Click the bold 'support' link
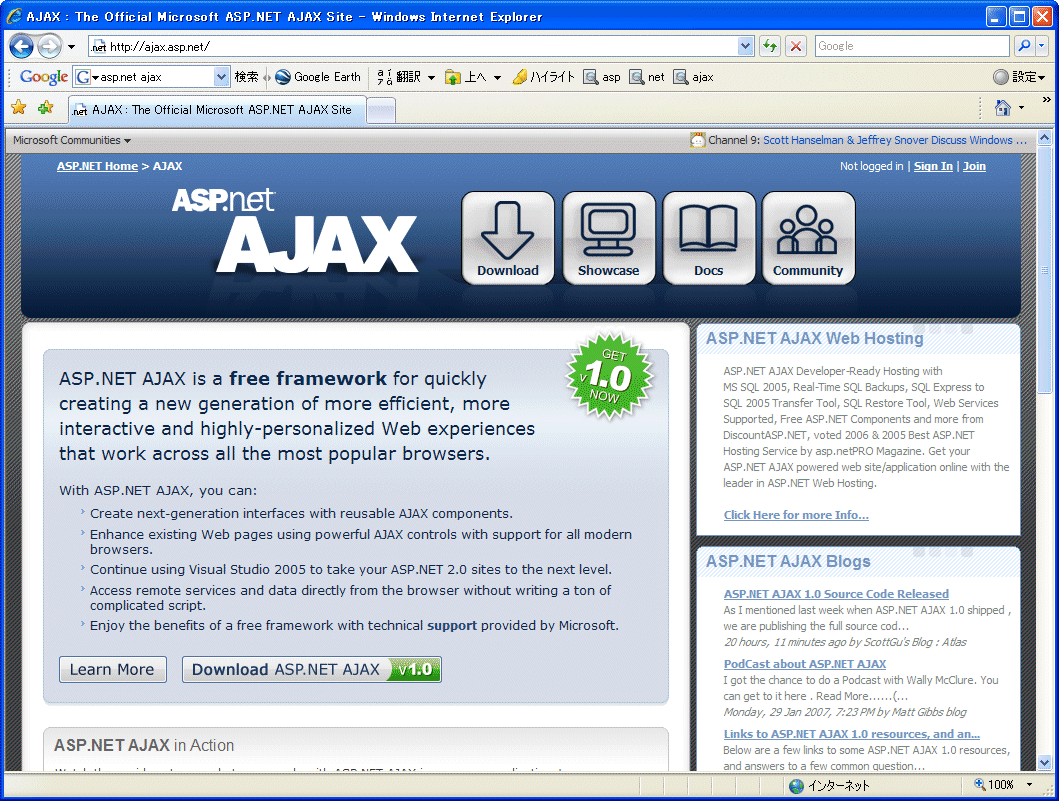This screenshot has width=1059, height=801. pos(452,625)
